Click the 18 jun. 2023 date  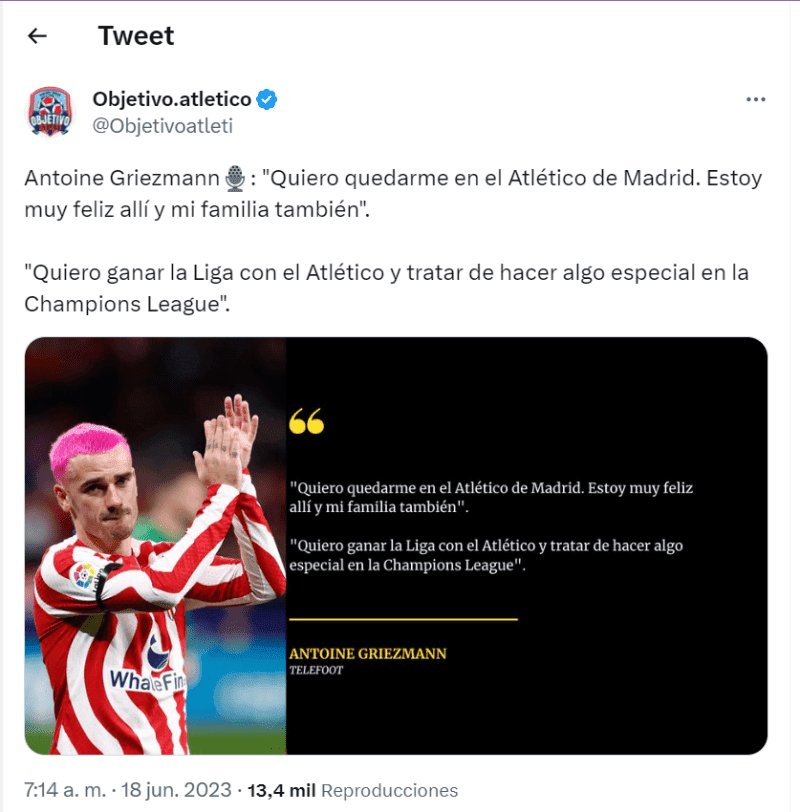tap(176, 790)
